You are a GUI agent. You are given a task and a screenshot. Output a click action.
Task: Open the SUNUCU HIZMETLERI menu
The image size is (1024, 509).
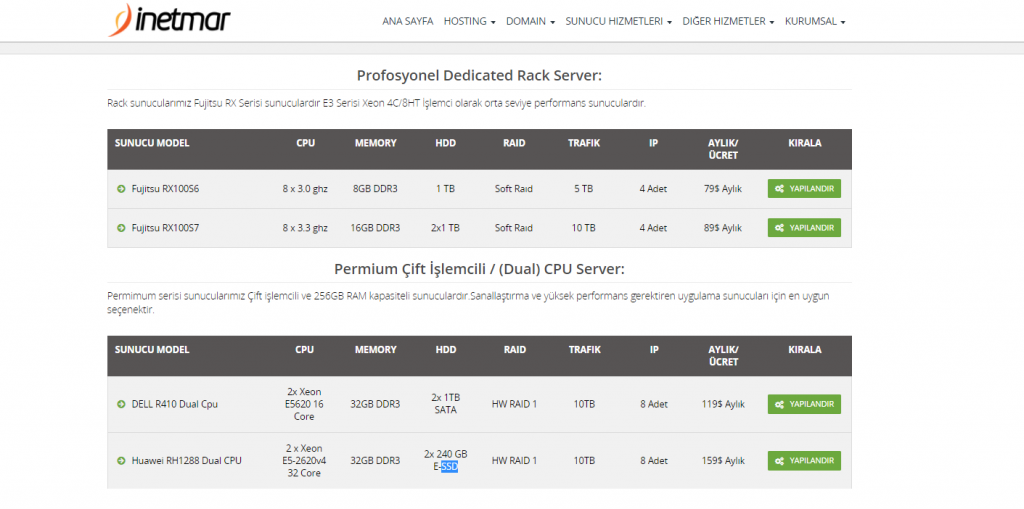tap(618, 21)
